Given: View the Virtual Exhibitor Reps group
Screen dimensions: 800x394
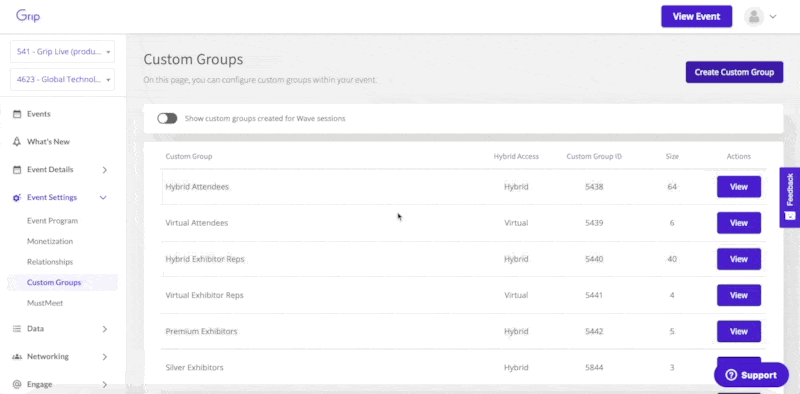Looking at the screenshot, I should coord(739,296).
